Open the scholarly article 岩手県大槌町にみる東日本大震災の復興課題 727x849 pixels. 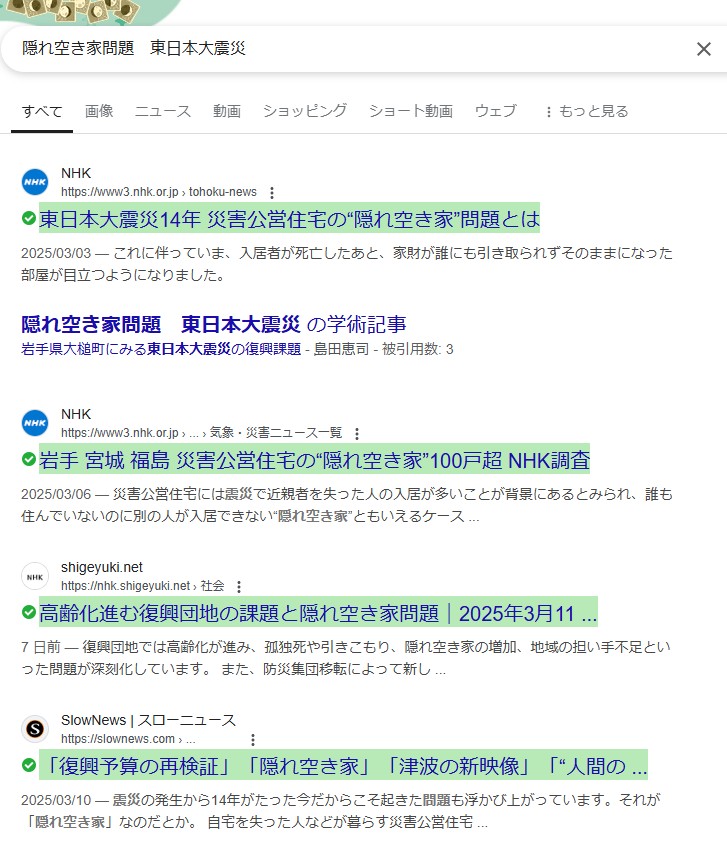(x=161, y=349)
